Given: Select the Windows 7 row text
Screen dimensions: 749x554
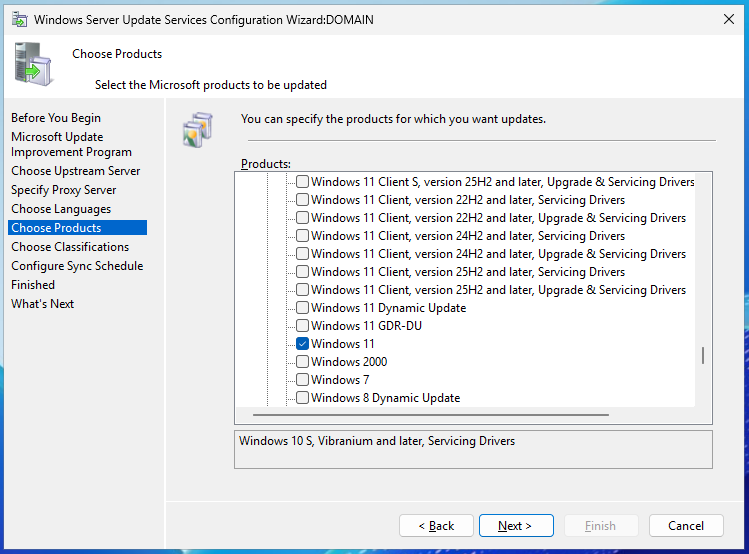Looking at the screenshot, I should (x=340, y=380).
